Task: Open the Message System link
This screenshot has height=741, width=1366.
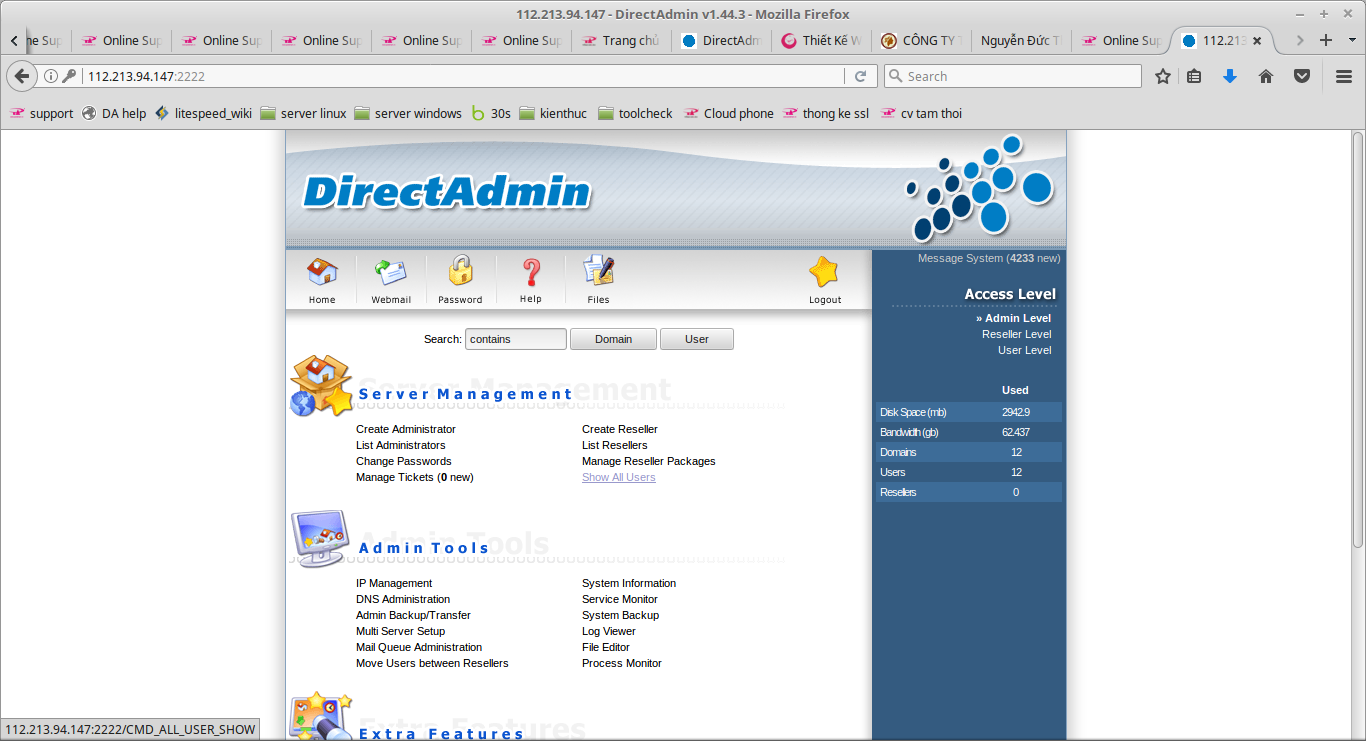Action: coord(989,258)
